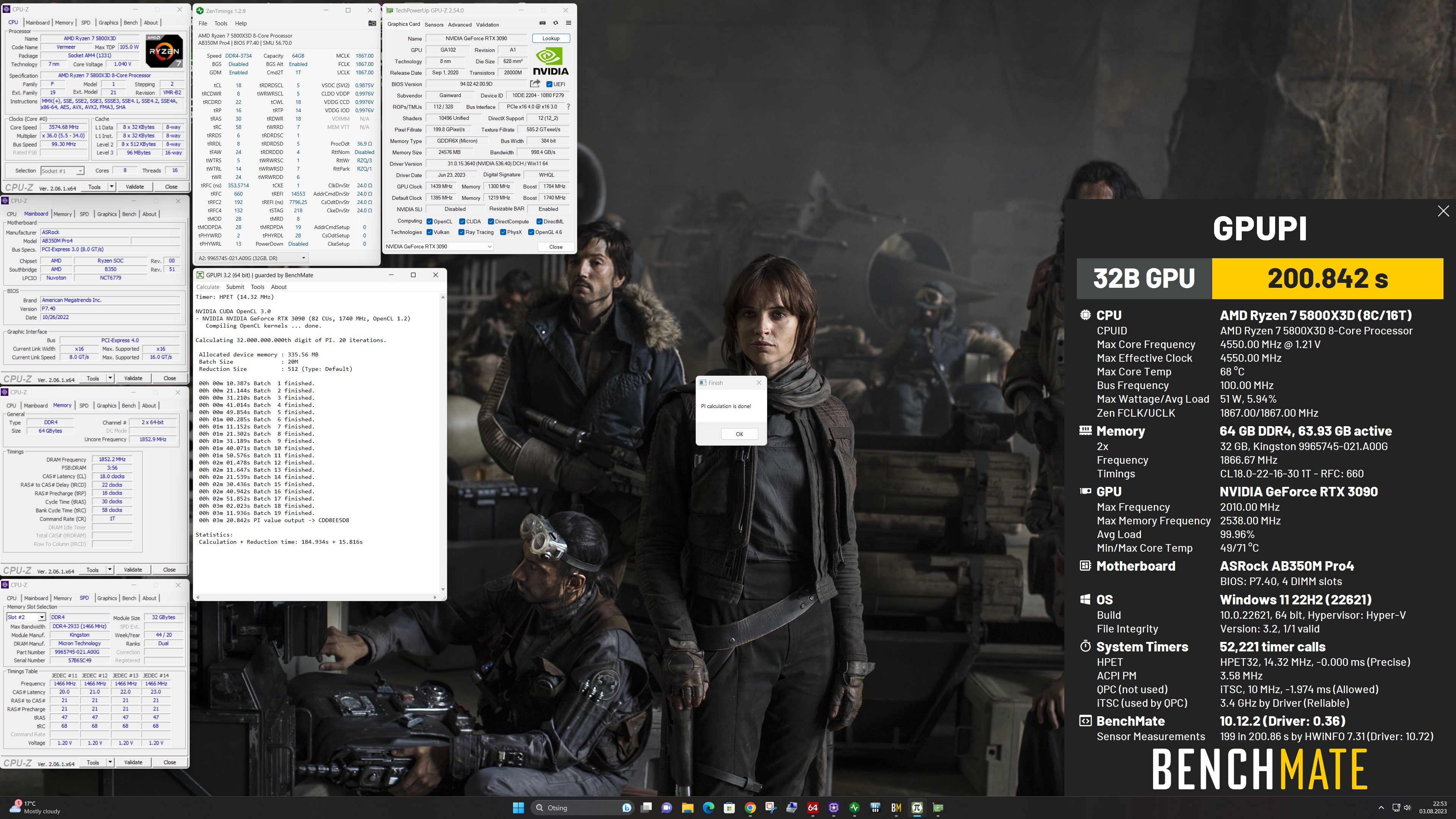The width and height of the screenshot is (1456, 819).
Task: Toggle the Vulkan checkbox
Action: click(430, 232)
